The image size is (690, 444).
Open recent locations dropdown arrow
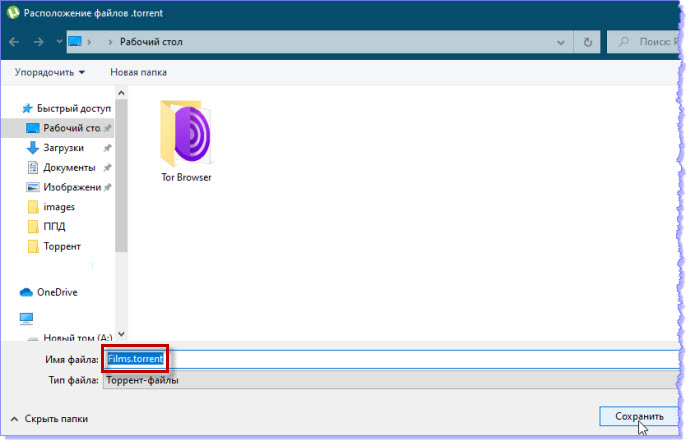click(59, 42)
